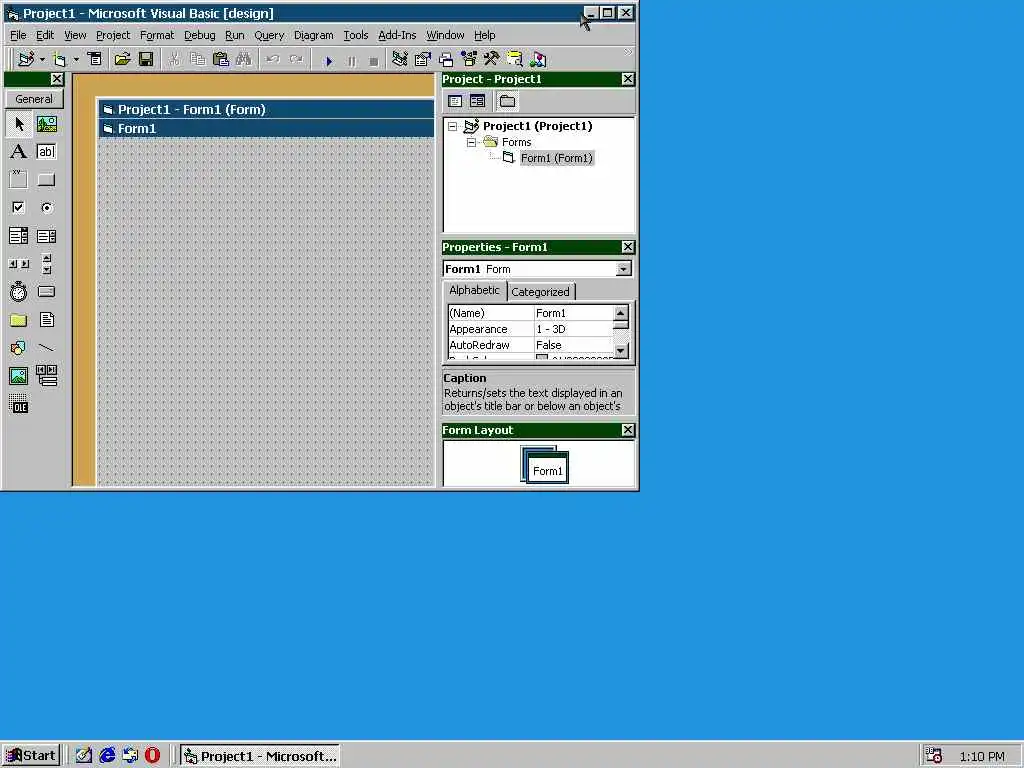Select the OLE container tool
This screenshot has height=768, width=1024.
(19, 404)
